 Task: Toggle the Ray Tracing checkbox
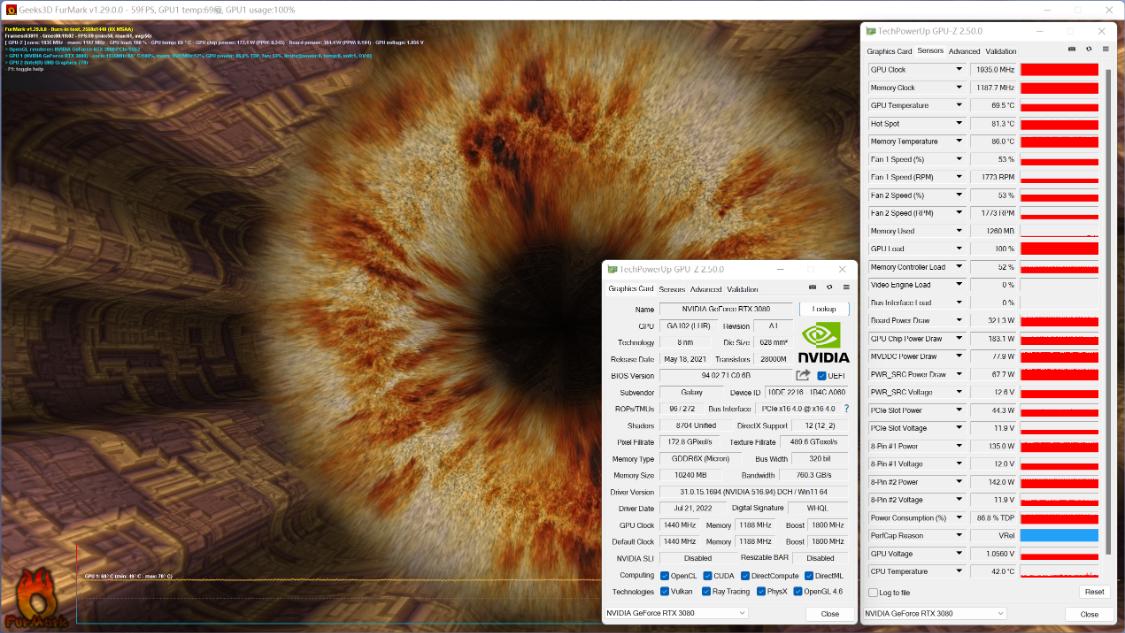[706, 591]
